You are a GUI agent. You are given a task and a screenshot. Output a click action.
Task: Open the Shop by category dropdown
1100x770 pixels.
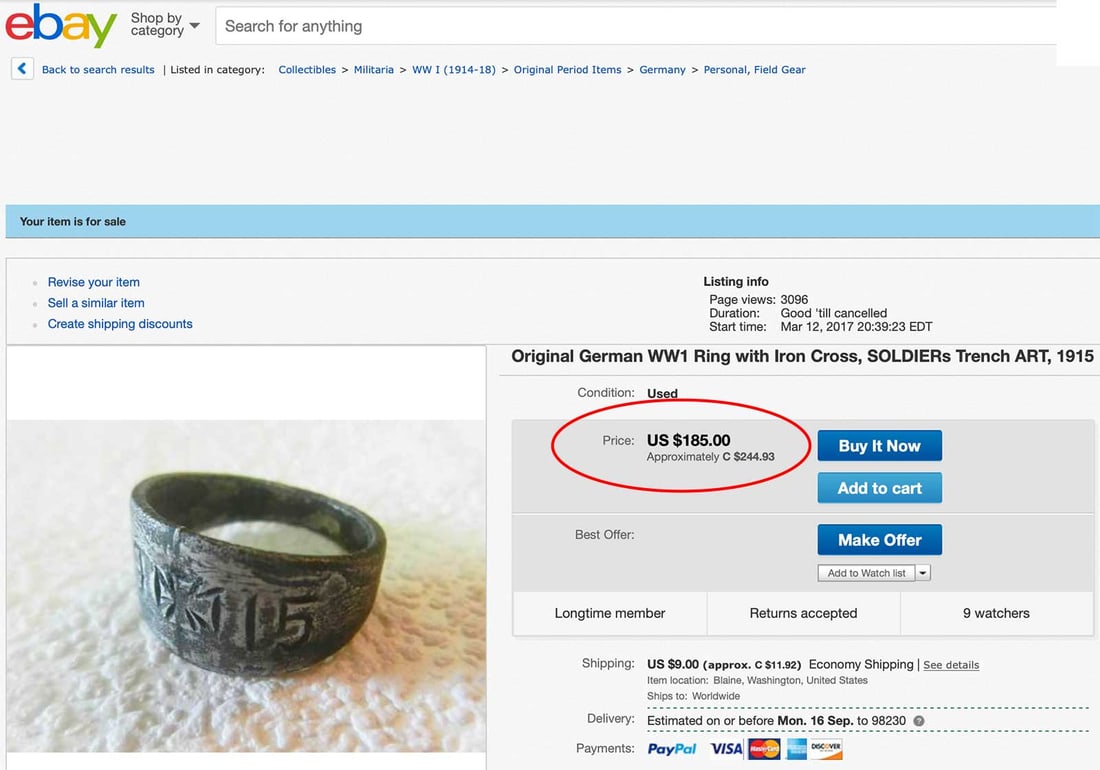tap(162, 25)
